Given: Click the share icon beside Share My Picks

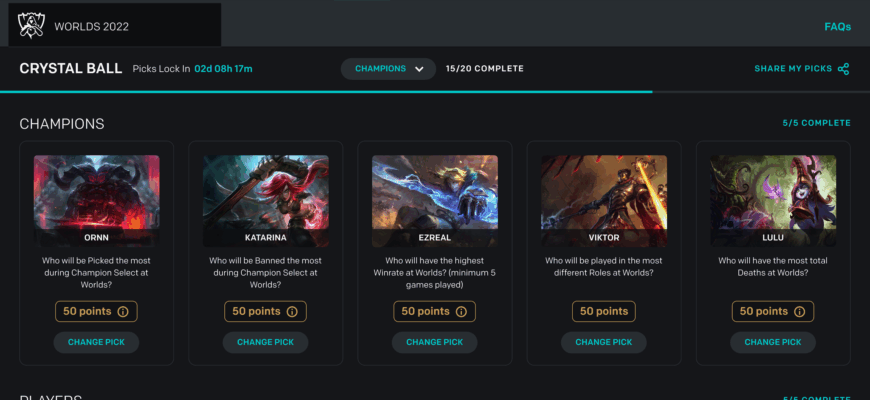Looking at the screenshot, I should (x=843, y=69).
